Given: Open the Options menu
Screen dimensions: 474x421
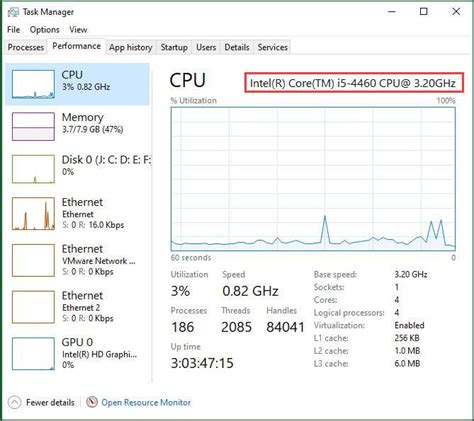Looking at the screenshot, I should click(45, 30).
